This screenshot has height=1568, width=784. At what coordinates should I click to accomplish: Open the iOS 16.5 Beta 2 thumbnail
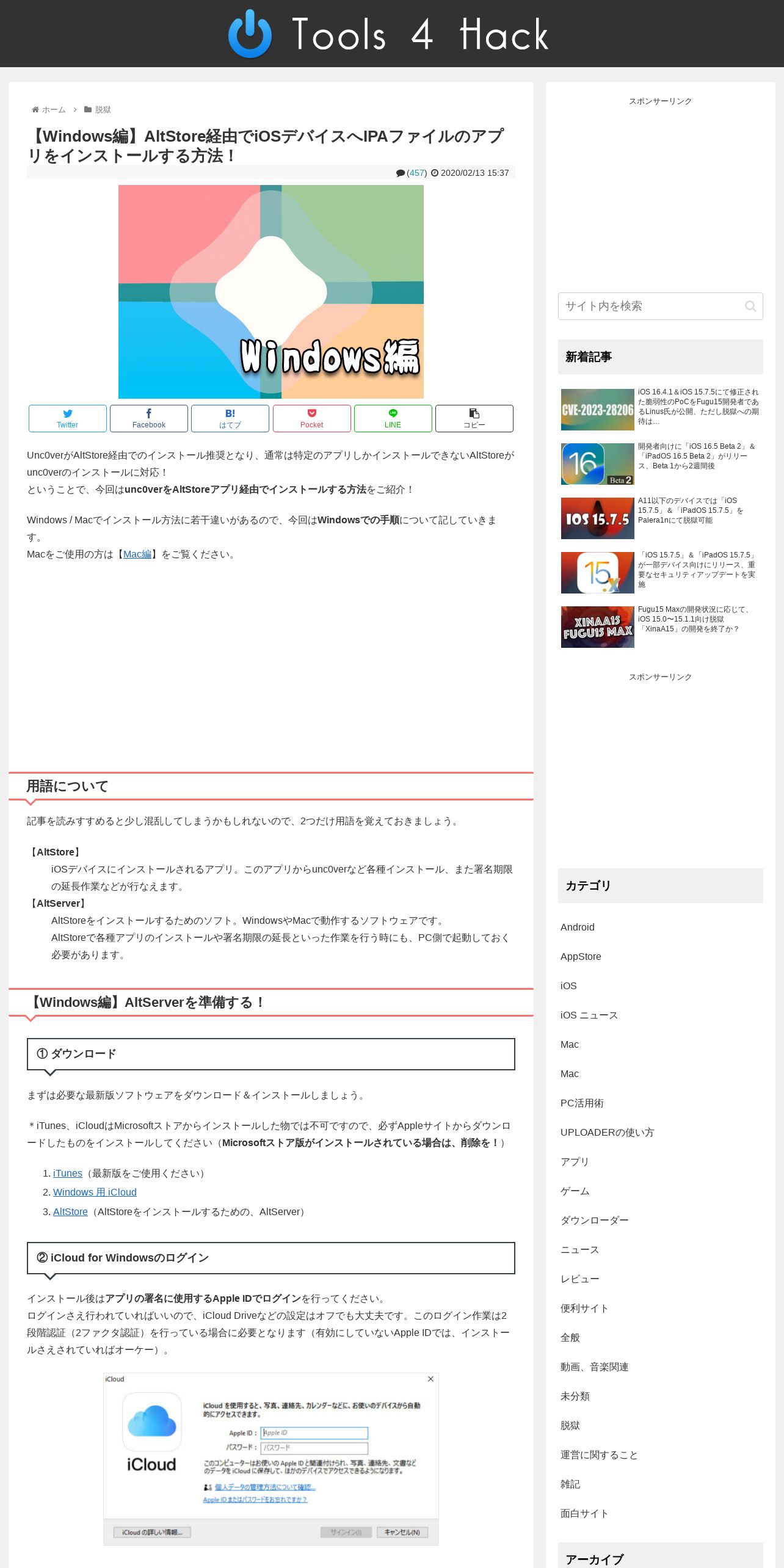pos(598,464)
